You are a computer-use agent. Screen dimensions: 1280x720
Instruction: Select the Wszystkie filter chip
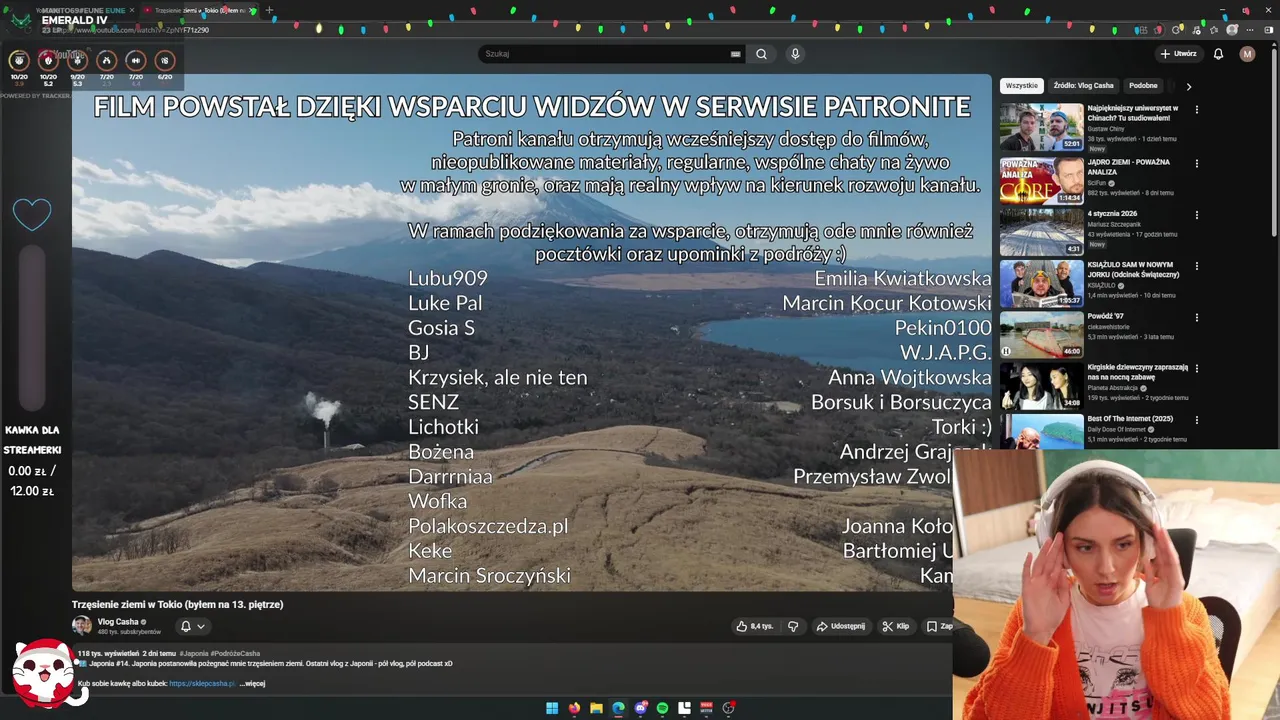pyautogui.click(x=1022, y=86)
